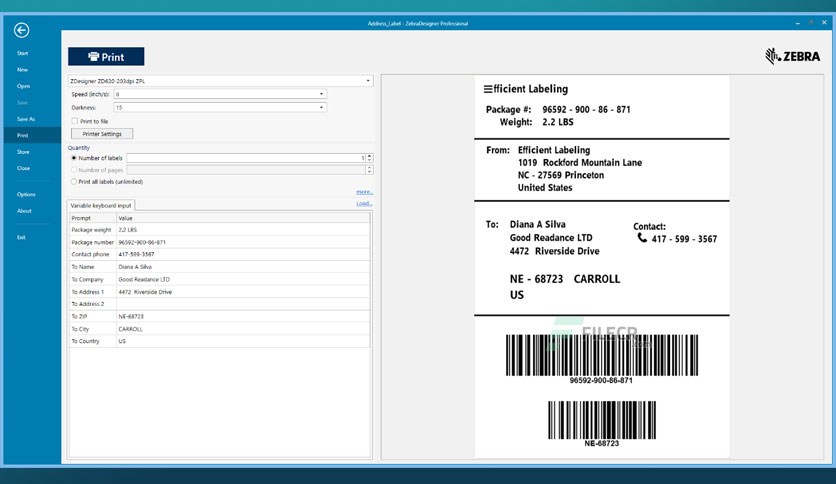Click the To ZIP value NE-68723
836x484 pixels.
(x=243, y=317)
